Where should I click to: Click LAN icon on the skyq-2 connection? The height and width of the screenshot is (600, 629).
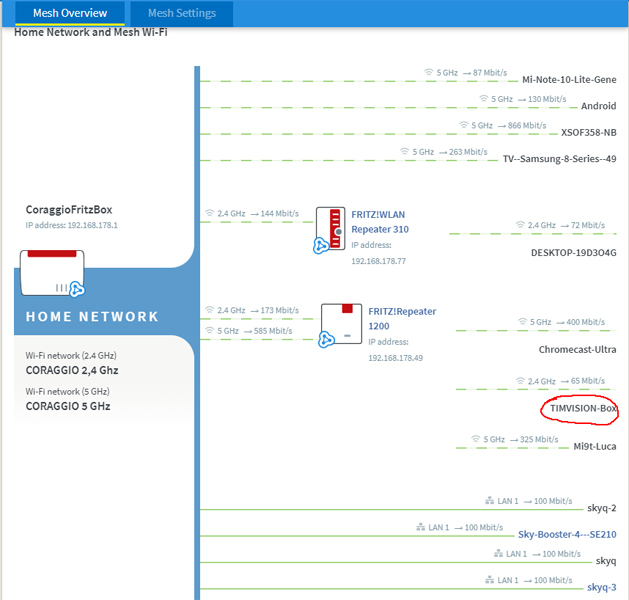[489, 501]
